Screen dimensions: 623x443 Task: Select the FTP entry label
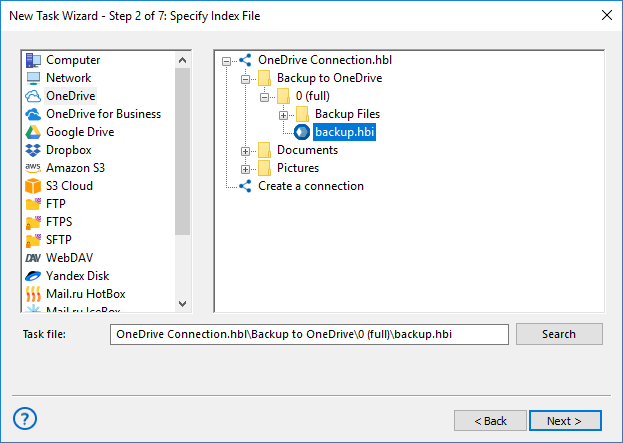click(x=56, y=204)
